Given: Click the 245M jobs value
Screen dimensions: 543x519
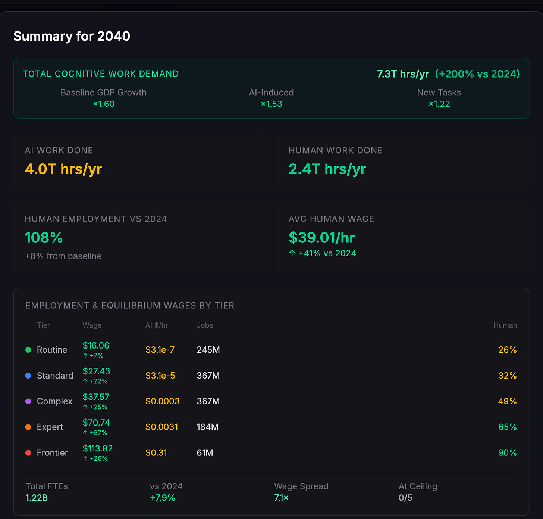Looking at the screenshot, I should click(208, 350).
